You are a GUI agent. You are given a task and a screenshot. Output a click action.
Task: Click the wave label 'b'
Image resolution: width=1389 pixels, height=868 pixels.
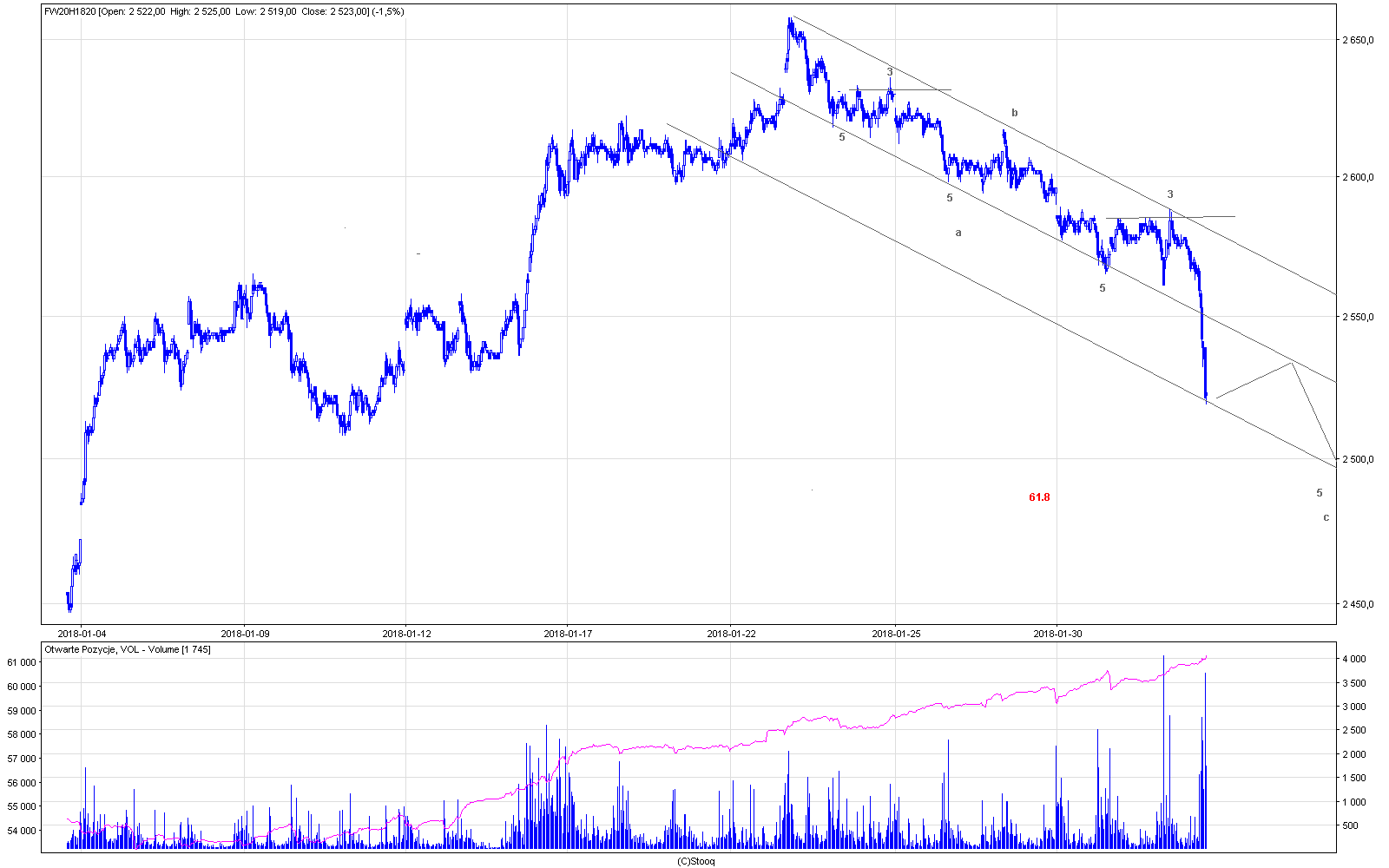(1014, 113)
